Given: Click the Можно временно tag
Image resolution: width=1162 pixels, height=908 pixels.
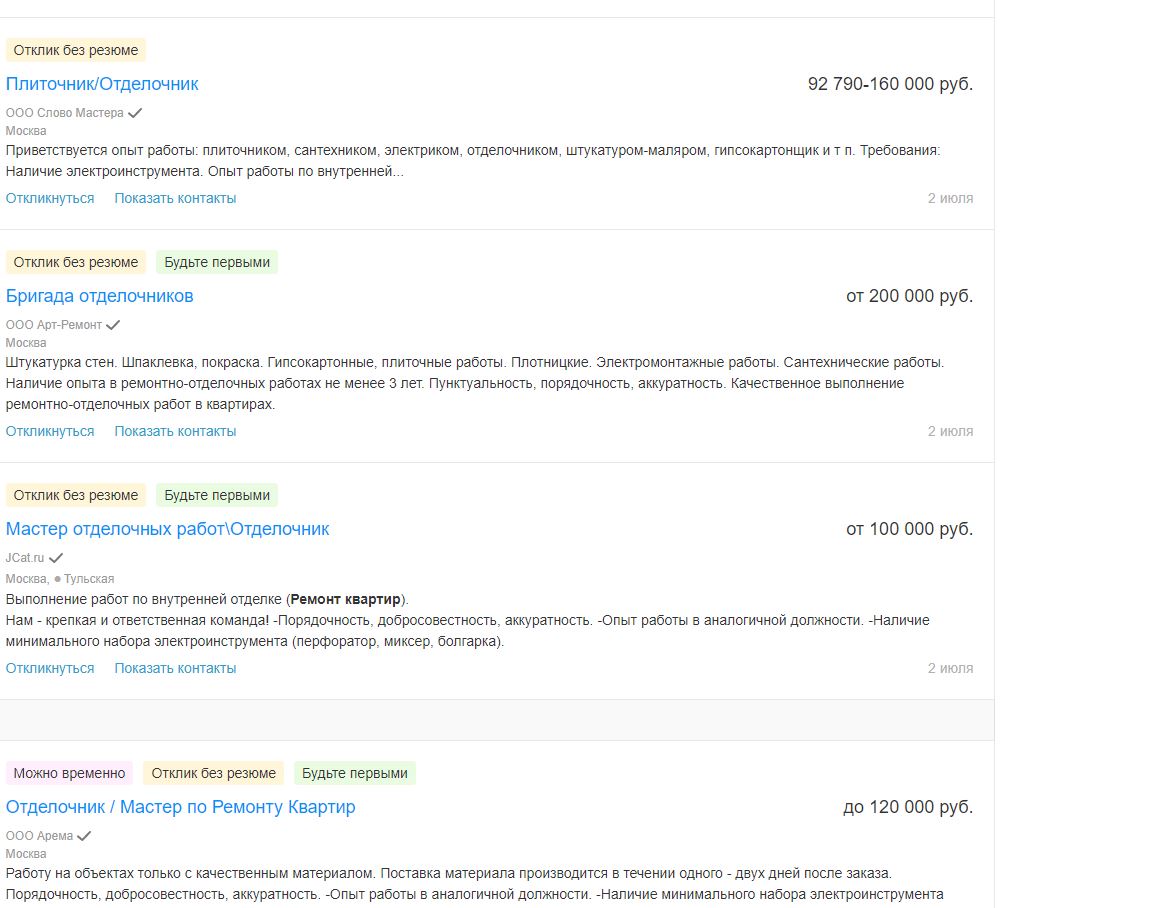Looking at the screenshot, I should [70, 773].
